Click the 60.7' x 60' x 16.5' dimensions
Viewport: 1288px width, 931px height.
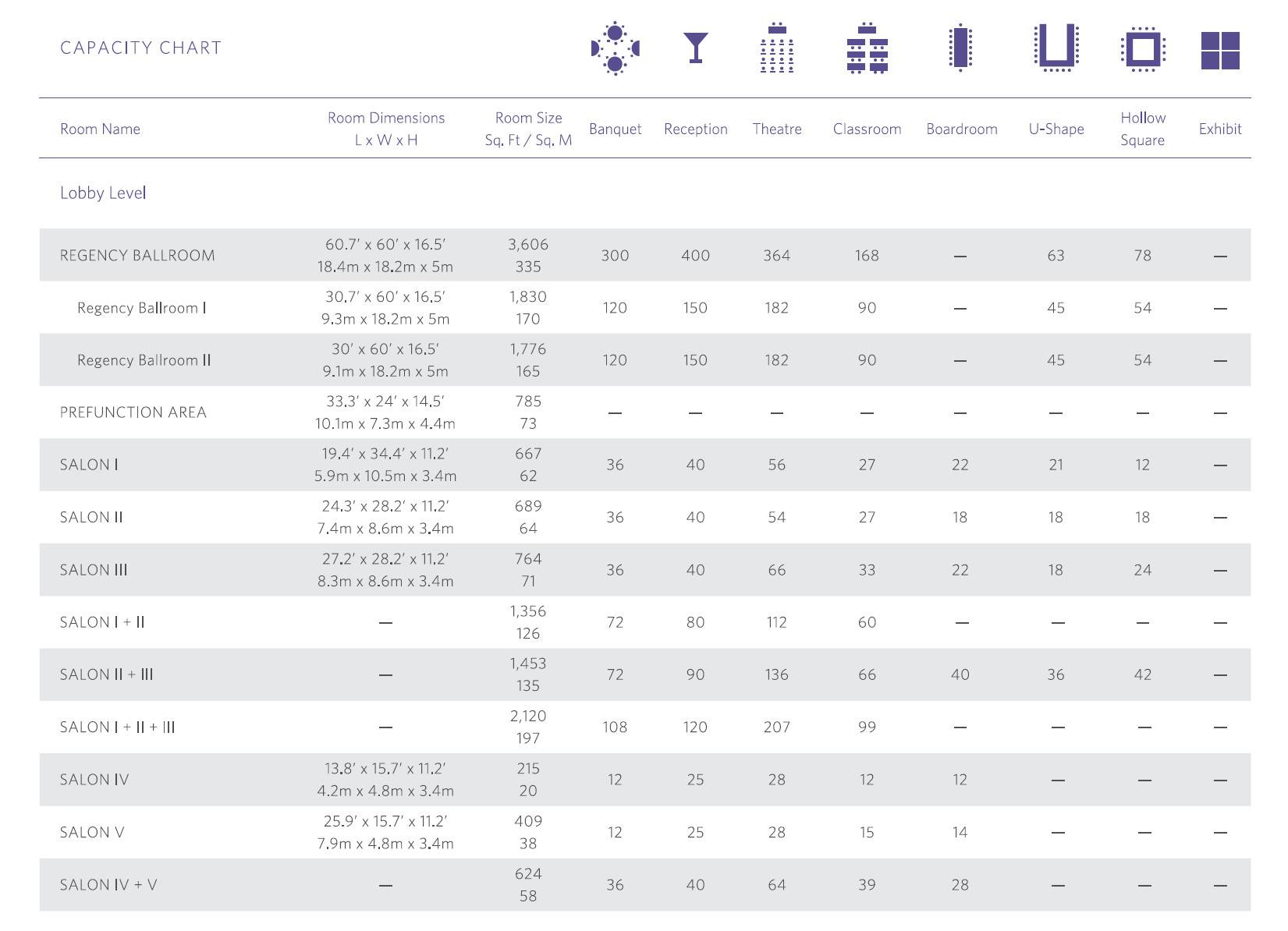385,244
